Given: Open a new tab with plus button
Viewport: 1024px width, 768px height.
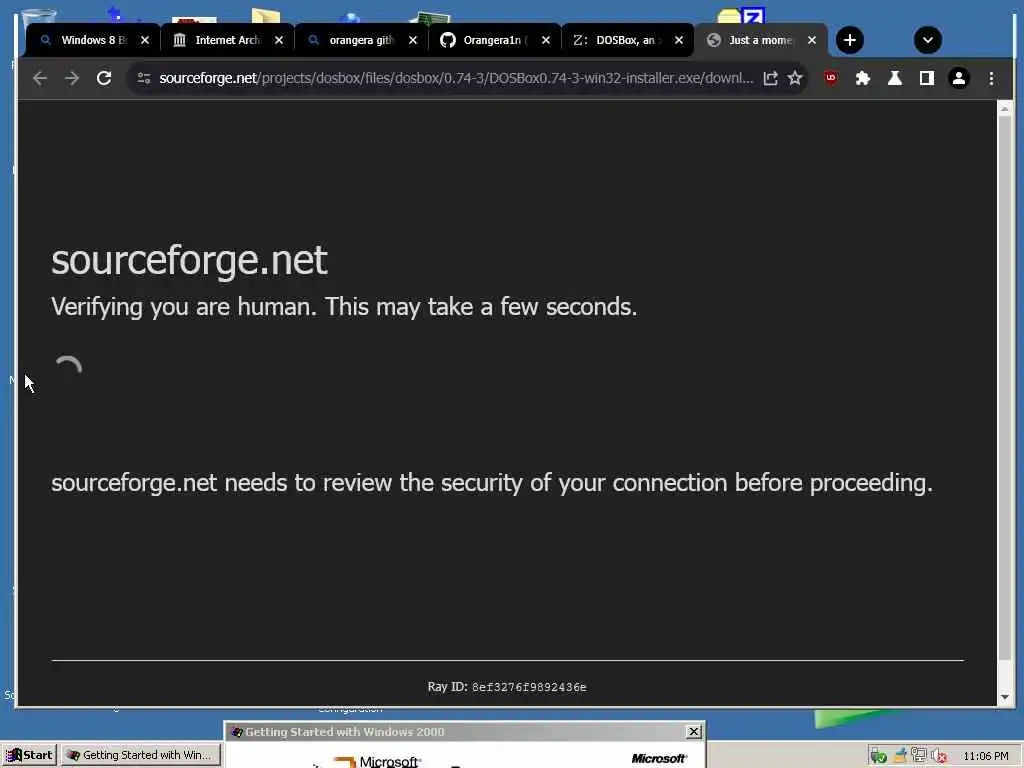Looking at the screenshot, I should point(850,40).
